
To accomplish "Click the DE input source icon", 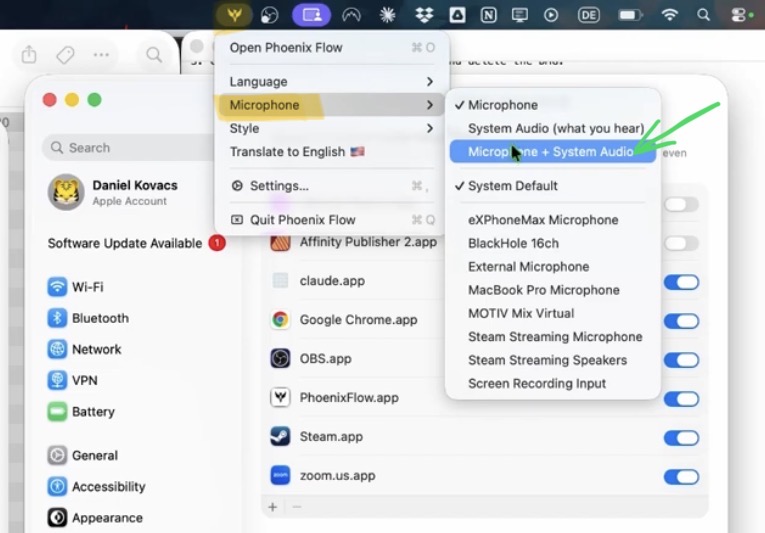I will click(588, 15).
